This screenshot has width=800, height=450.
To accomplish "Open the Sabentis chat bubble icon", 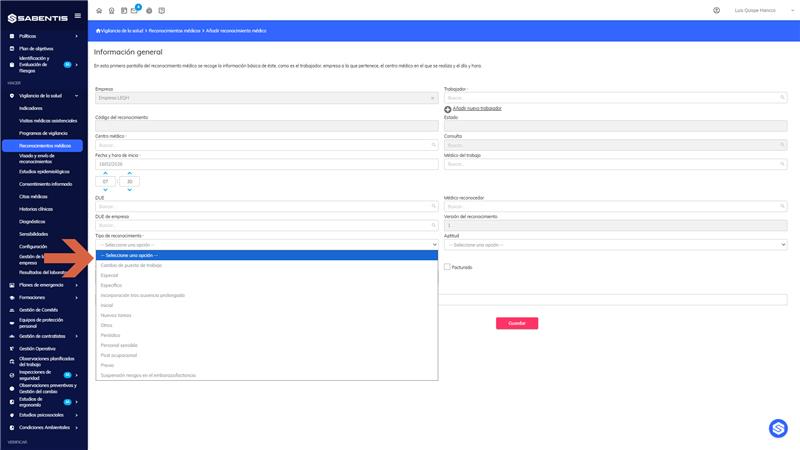I will click(x=778, y=429).
